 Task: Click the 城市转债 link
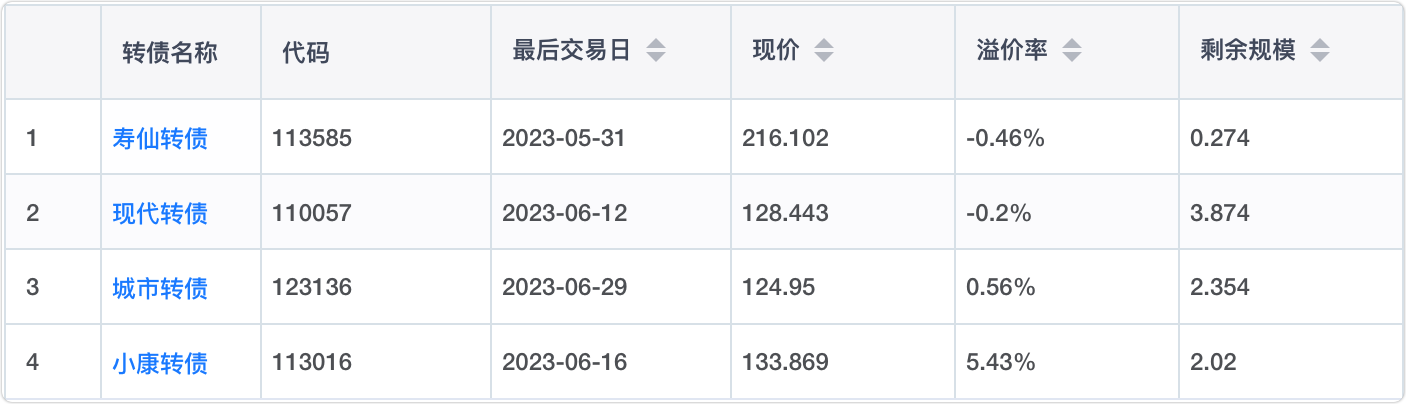pyautogui.click(x=160, y=288)
